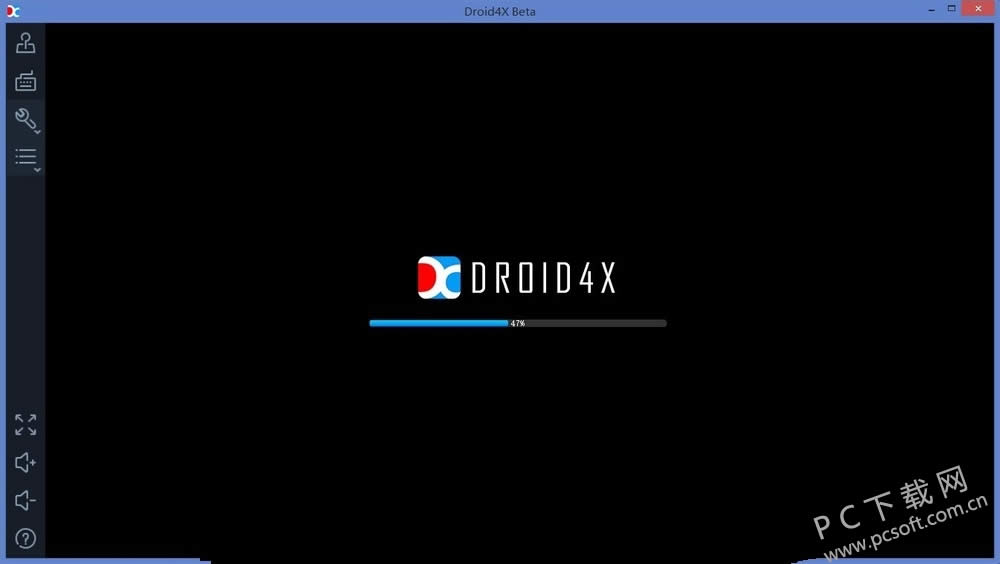Increase volume with the speaker plus icon

25,462
